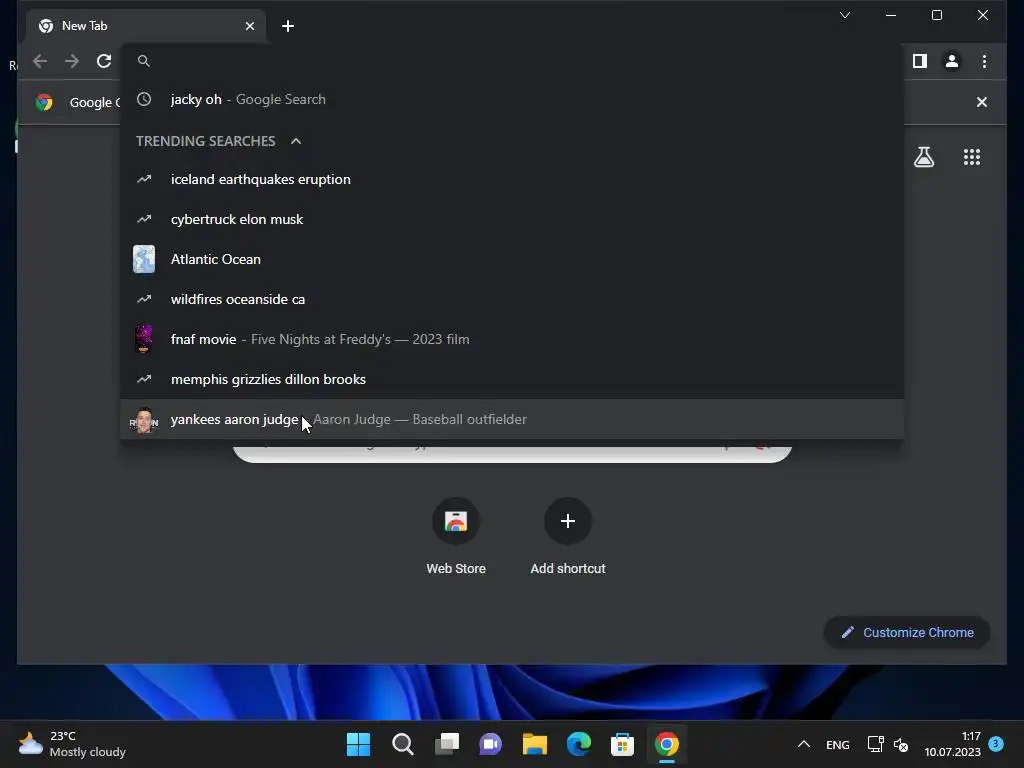Click the Aaron Judge photo thumbnail
Image resolution: width=1024 pixels, height=768 pixels.
[x=144, y=420]
